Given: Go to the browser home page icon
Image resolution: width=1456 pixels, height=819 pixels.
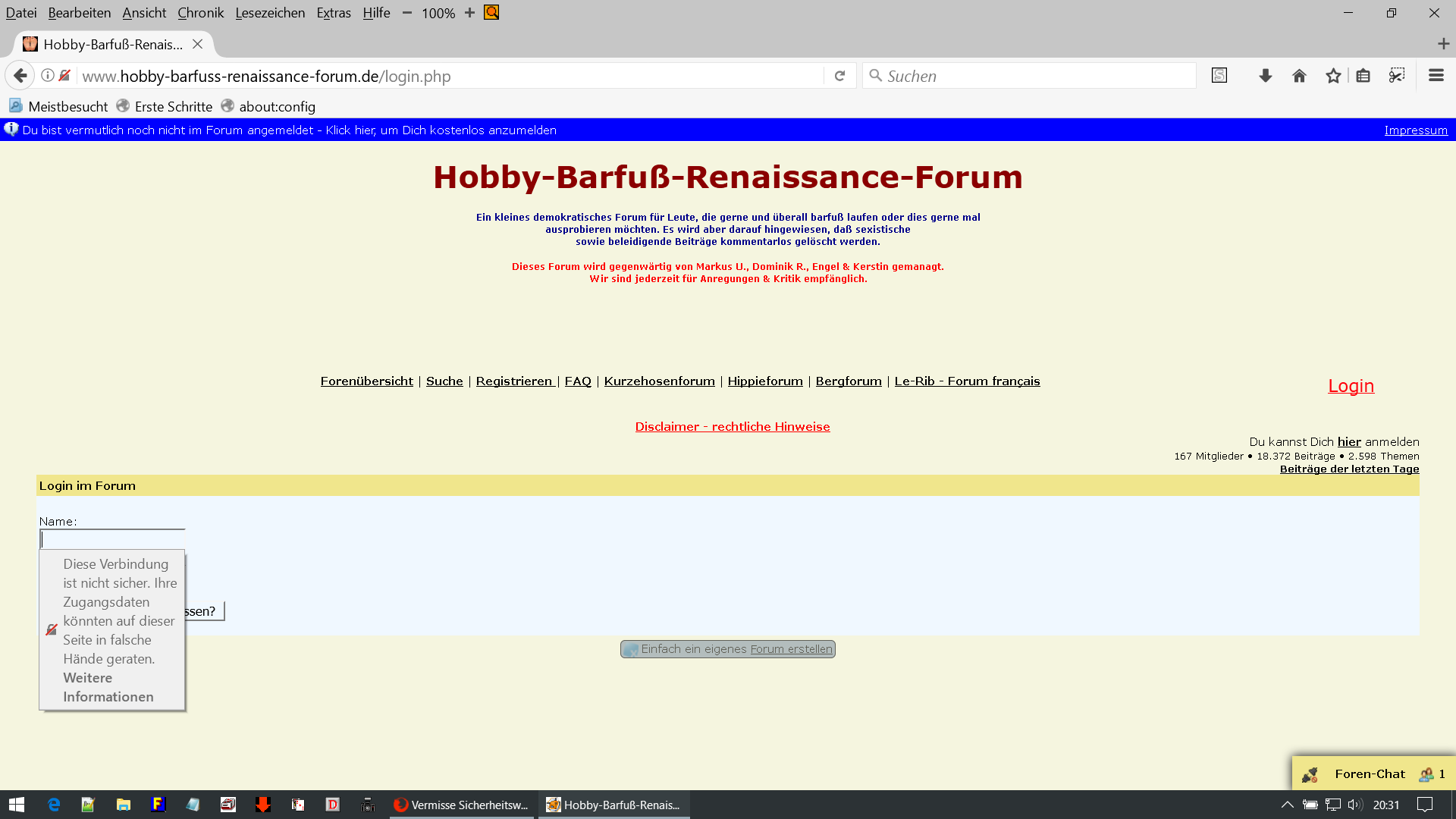Looking at the screenshot, I should click(1299, 76).
